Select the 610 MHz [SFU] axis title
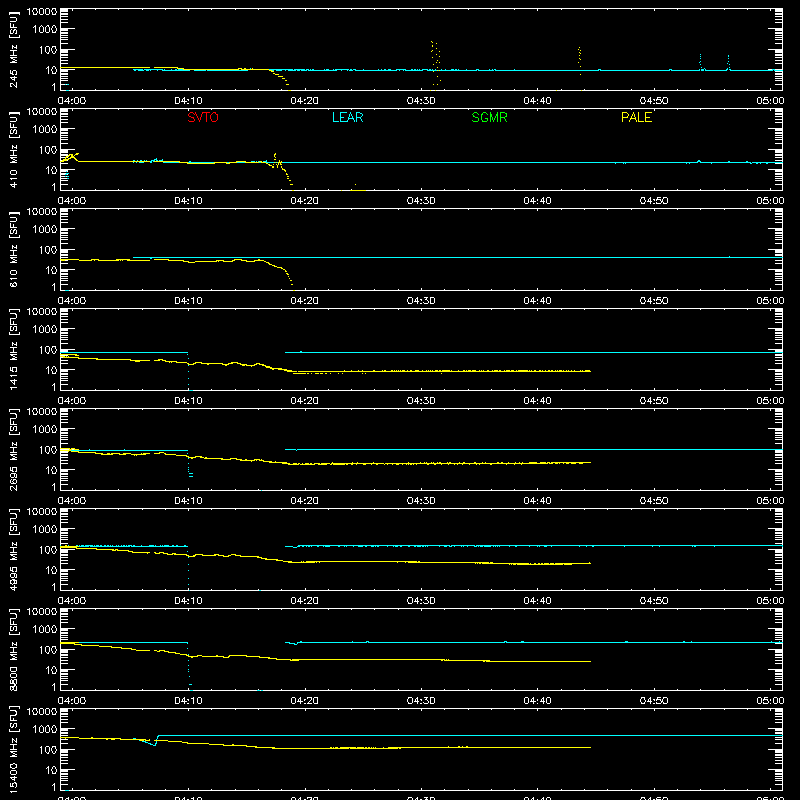The width and height of the screenshot is (800, 800). pyautogui.click(x=14, y=249)
